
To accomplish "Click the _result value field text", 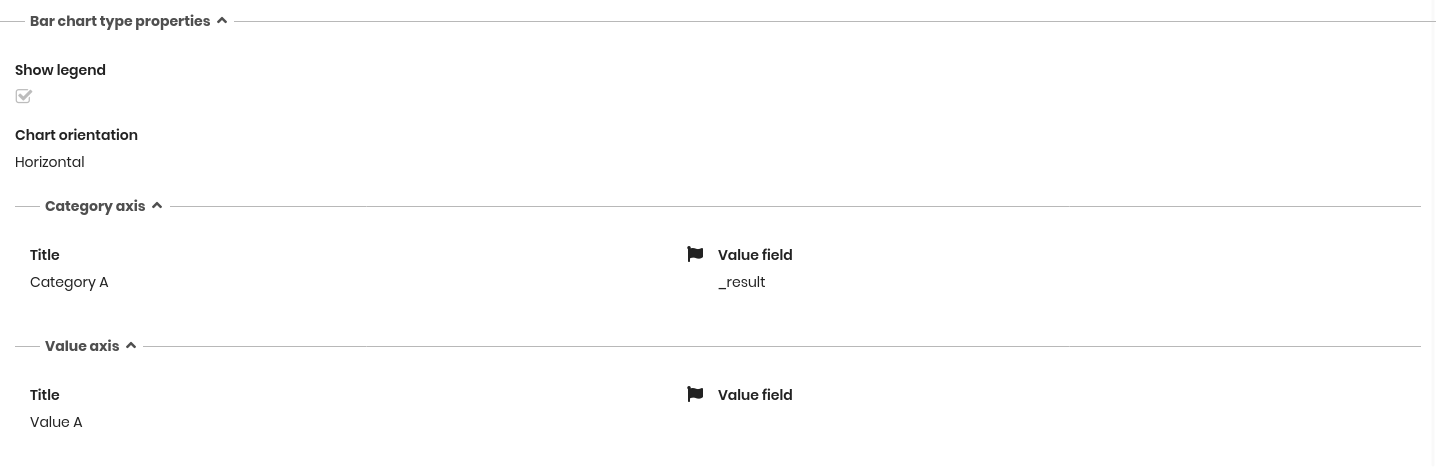I will click(742, 282).
